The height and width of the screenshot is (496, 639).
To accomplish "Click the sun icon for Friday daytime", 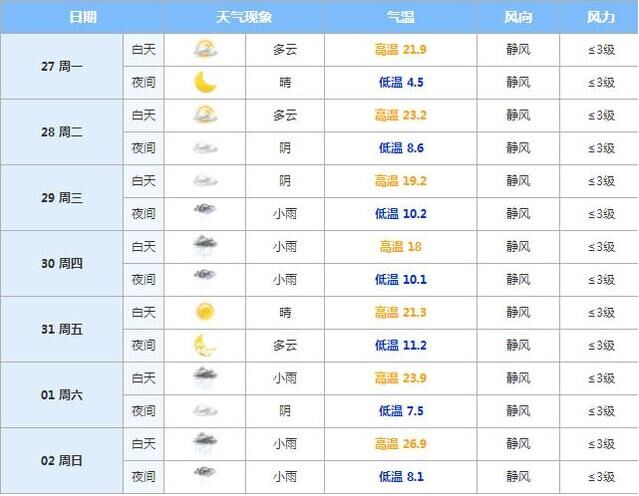I will 205,312.
